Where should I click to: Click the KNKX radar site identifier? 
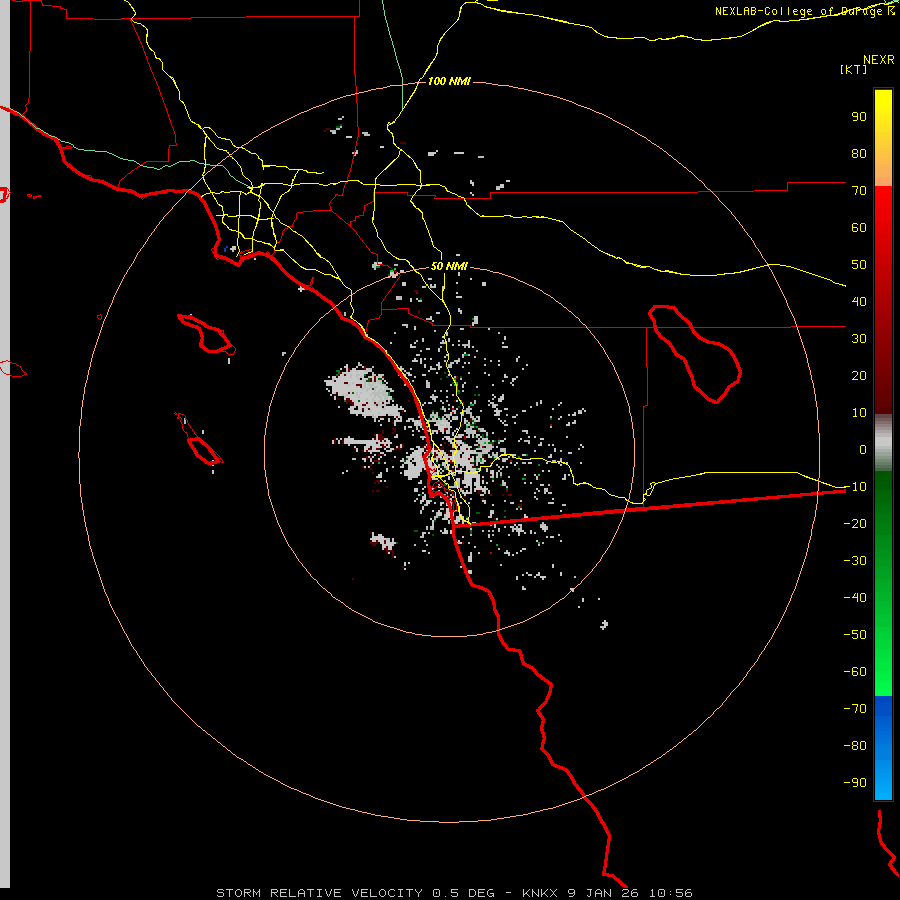pos(541,893)
